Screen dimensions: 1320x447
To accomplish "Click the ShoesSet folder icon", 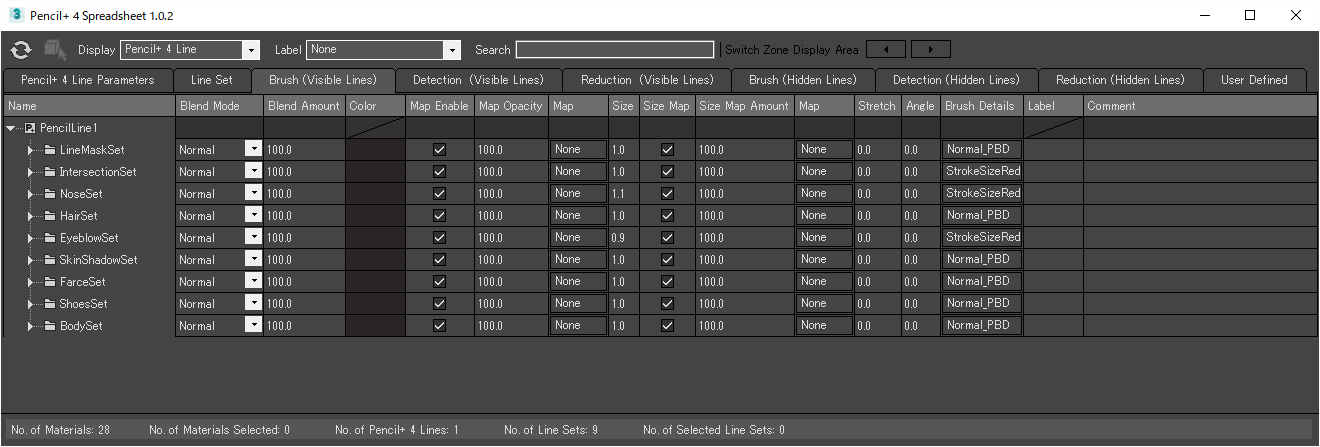I will pos(50,304).
